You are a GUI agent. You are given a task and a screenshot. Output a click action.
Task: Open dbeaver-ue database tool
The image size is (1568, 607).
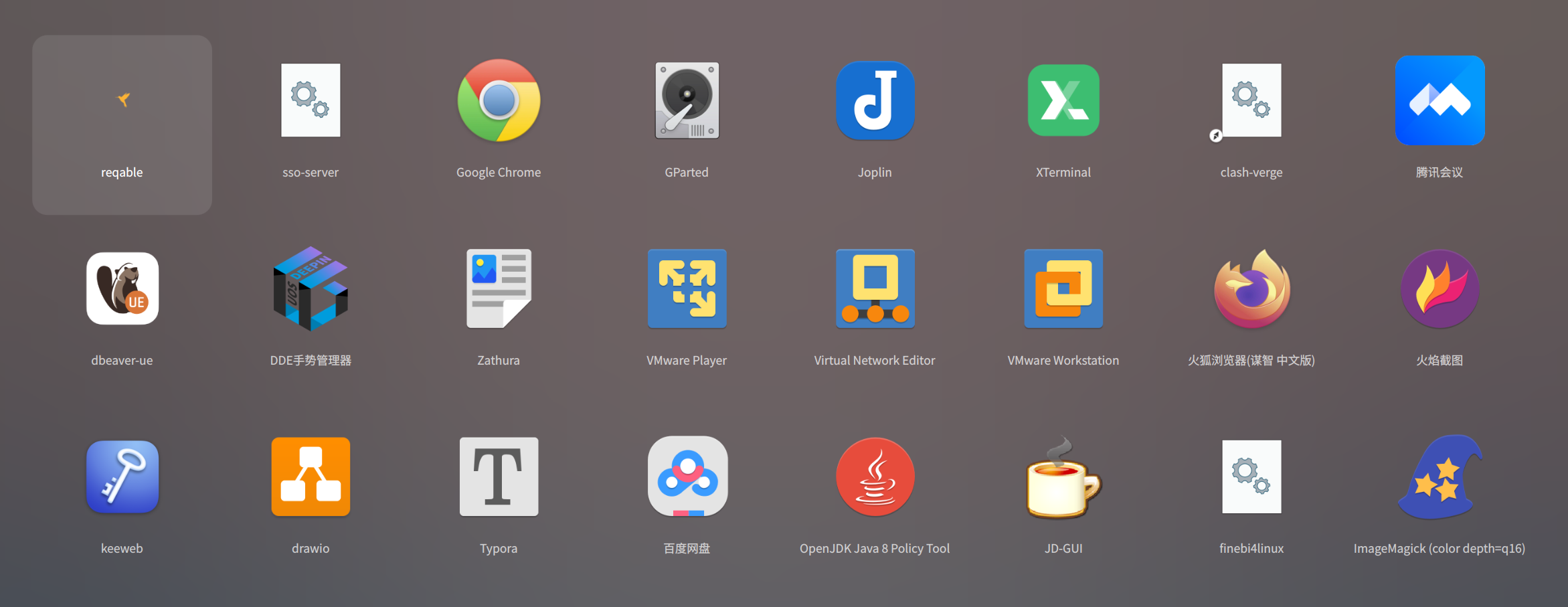point(122,289)
